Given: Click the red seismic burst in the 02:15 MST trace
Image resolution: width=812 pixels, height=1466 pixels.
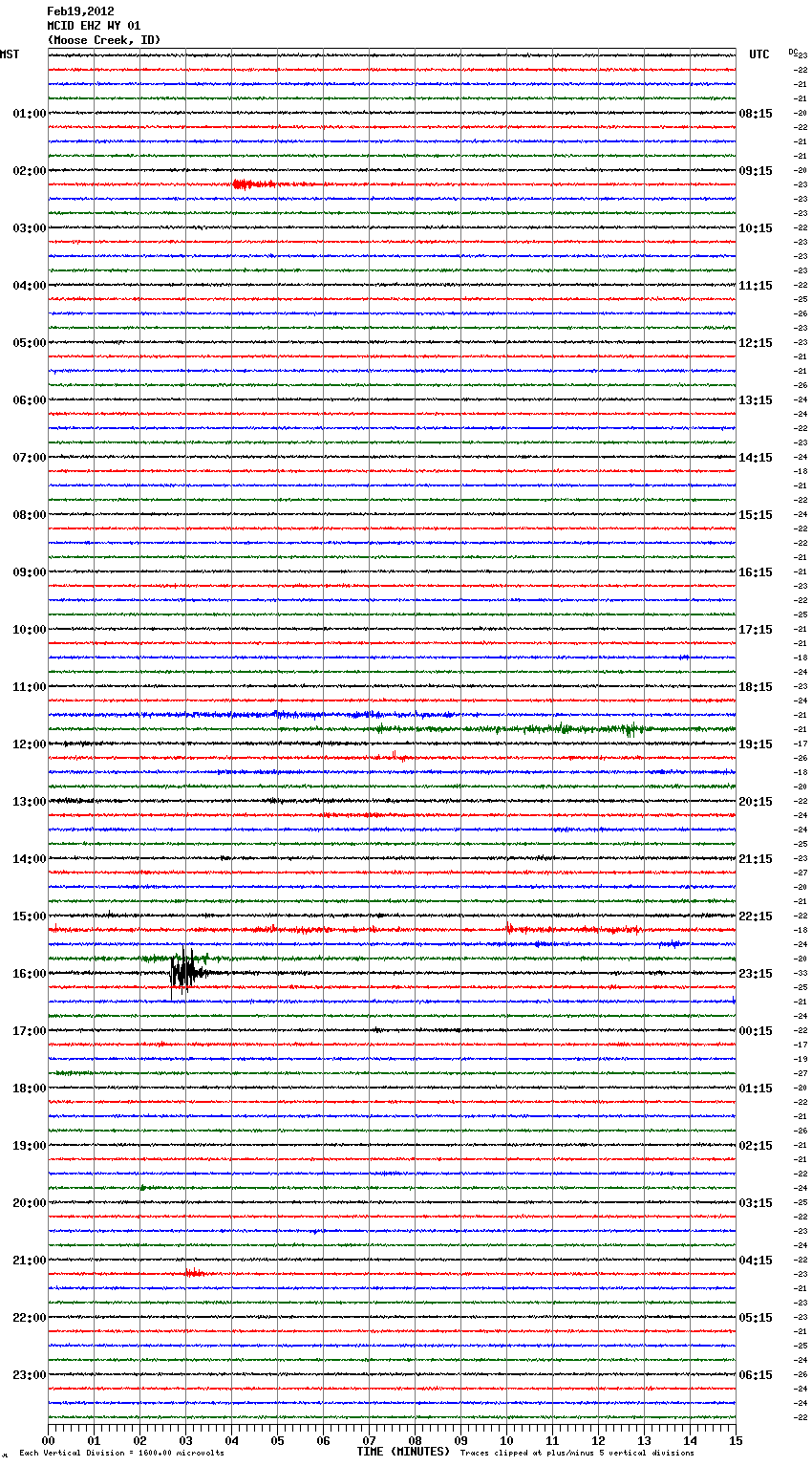Looking at the screenshot, I should [x=254, y=184].
